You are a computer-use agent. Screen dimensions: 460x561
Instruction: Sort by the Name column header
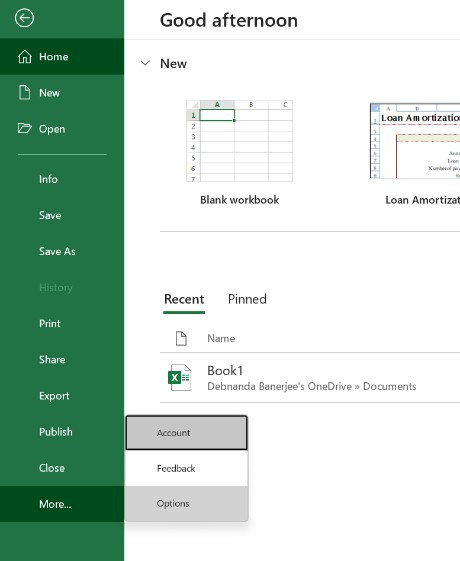coord(221,338)
